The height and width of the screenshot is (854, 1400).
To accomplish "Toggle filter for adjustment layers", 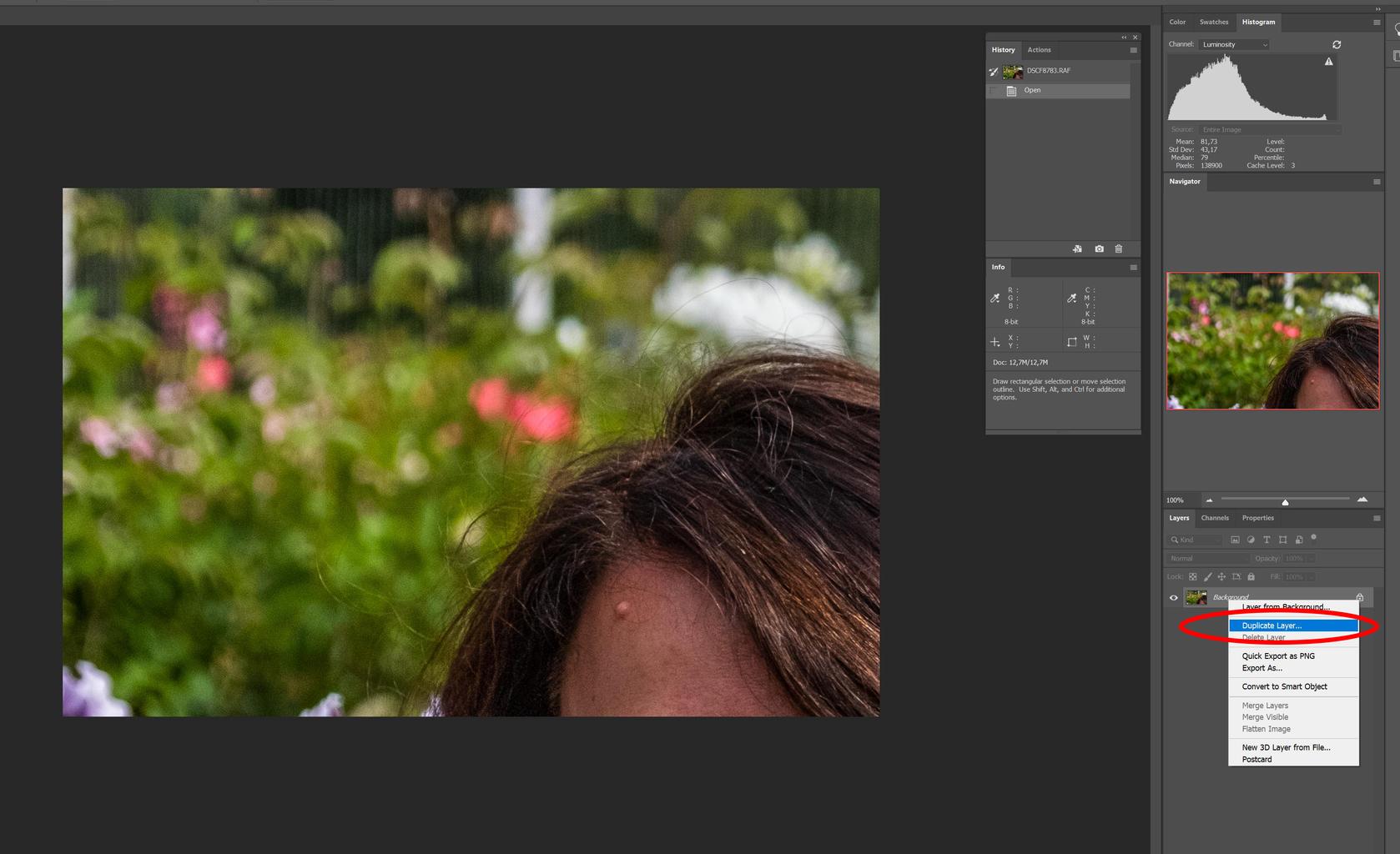I will click(1251, 540).
